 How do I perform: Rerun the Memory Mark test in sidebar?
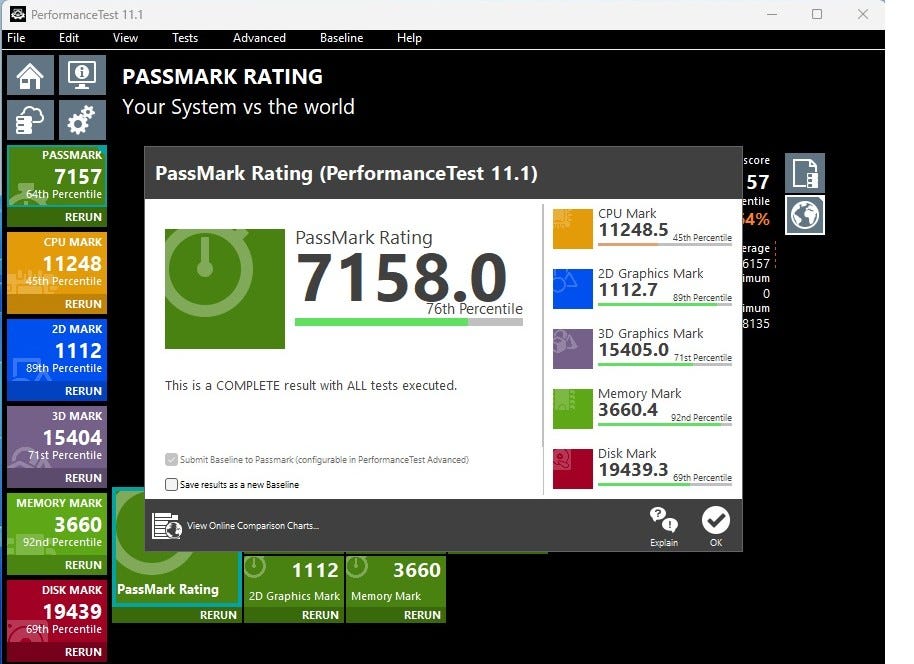tap(57, 565)
